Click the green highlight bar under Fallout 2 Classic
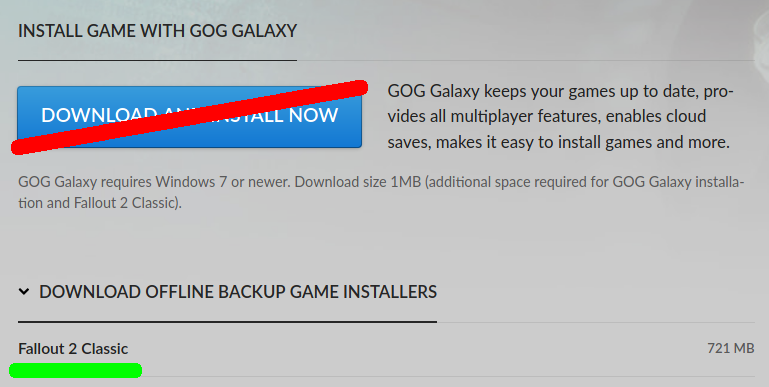Screen dimensions: 769x387 [76, 370]
